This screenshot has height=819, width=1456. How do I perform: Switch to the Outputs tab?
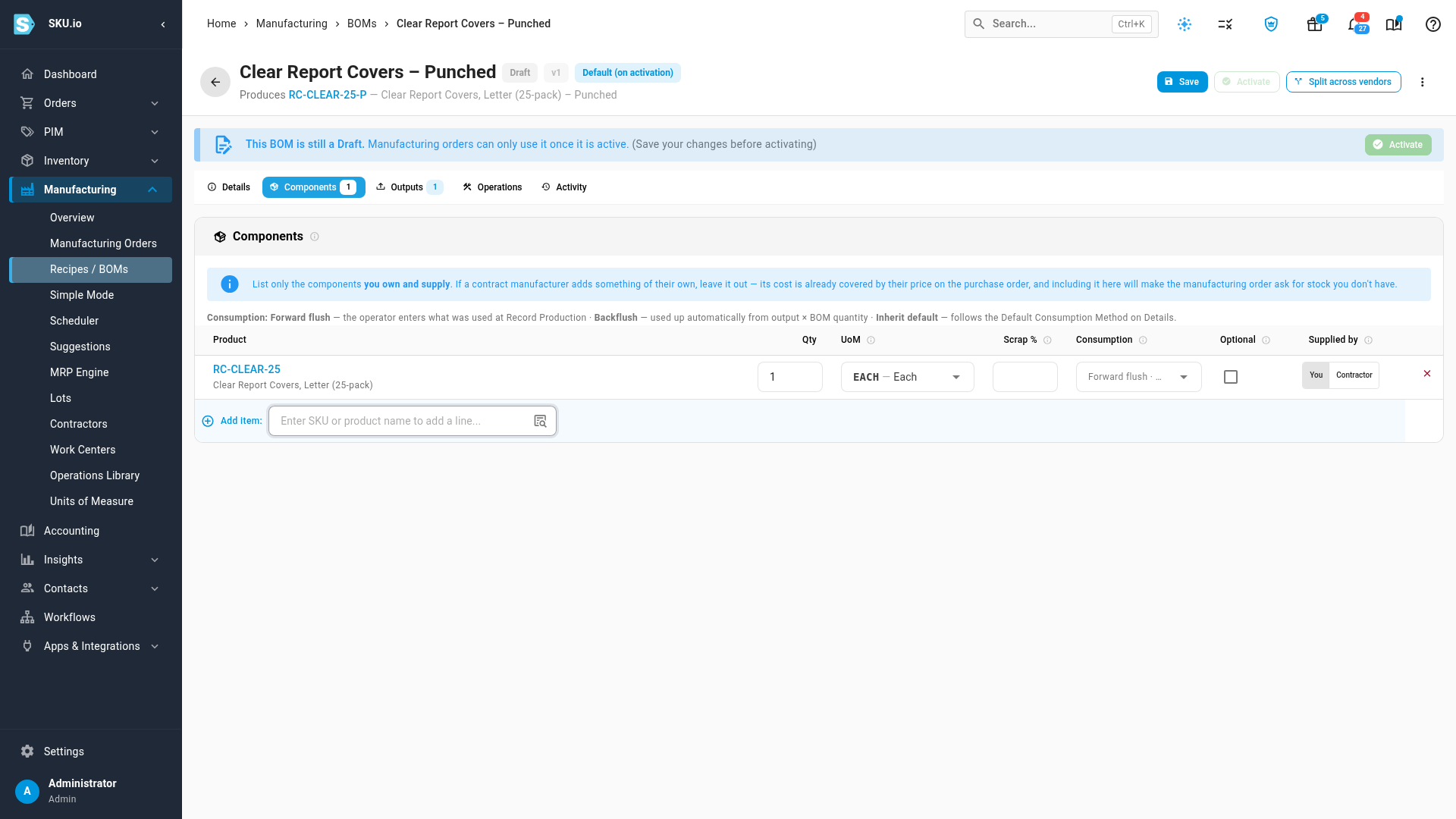[x=409, y=187]
